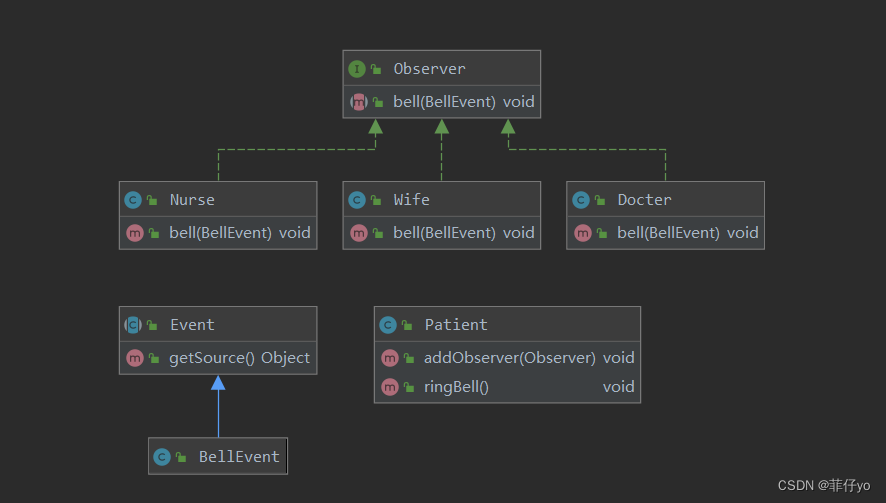Click the blue inheritance arrow under Event

click(218, 407)
